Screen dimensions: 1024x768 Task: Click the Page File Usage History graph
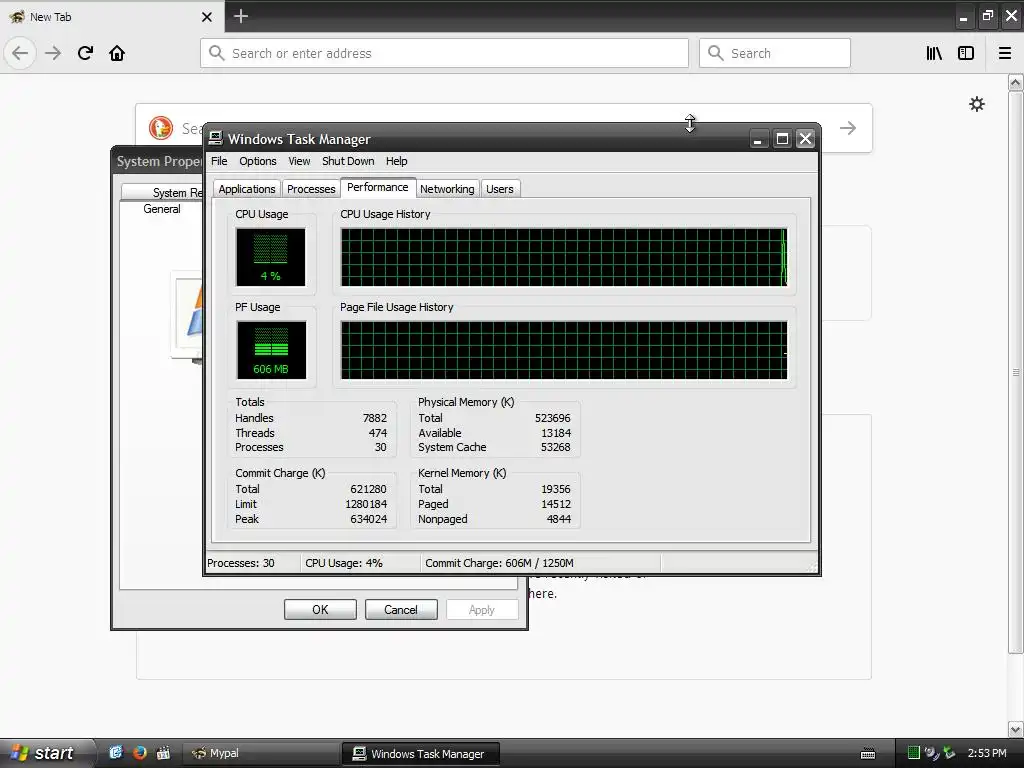(x=564, y=350)
